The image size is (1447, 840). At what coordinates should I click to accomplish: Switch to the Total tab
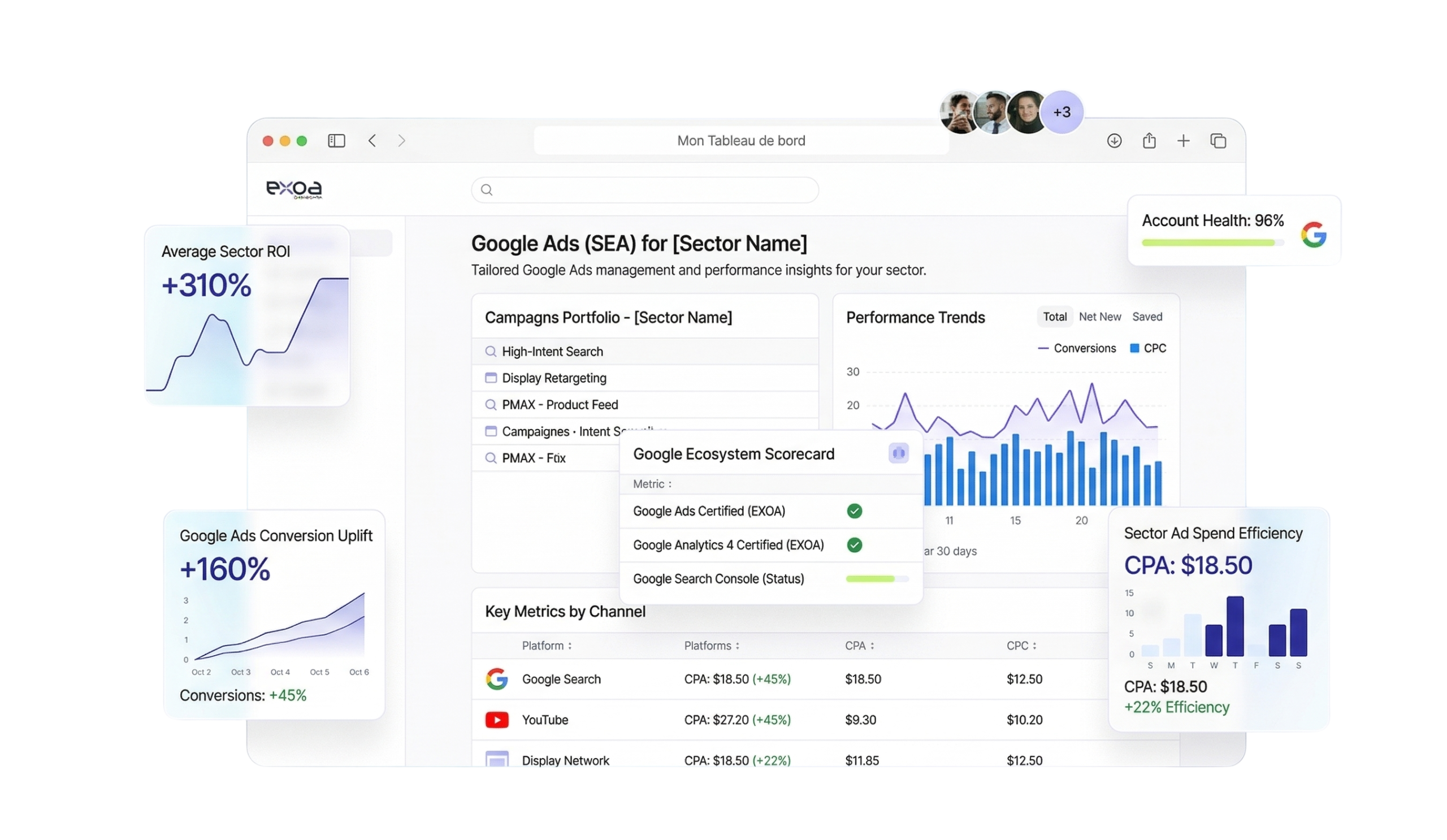pyautogui.click(x=1054, y=317)
